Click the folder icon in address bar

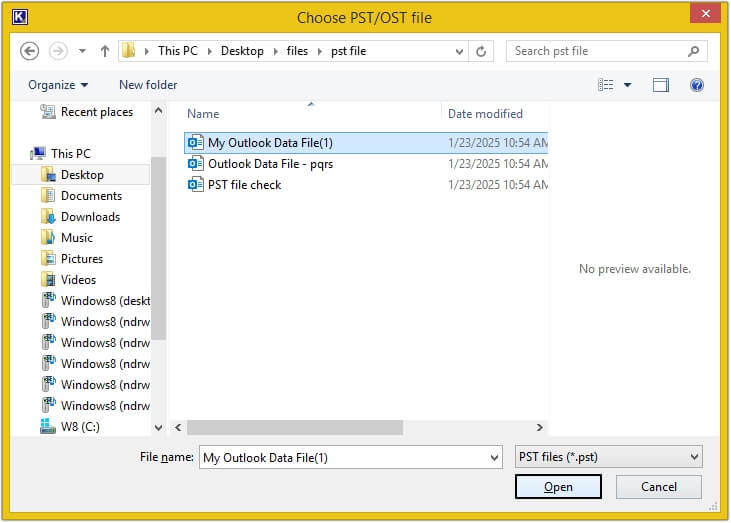tap(128, 50)
